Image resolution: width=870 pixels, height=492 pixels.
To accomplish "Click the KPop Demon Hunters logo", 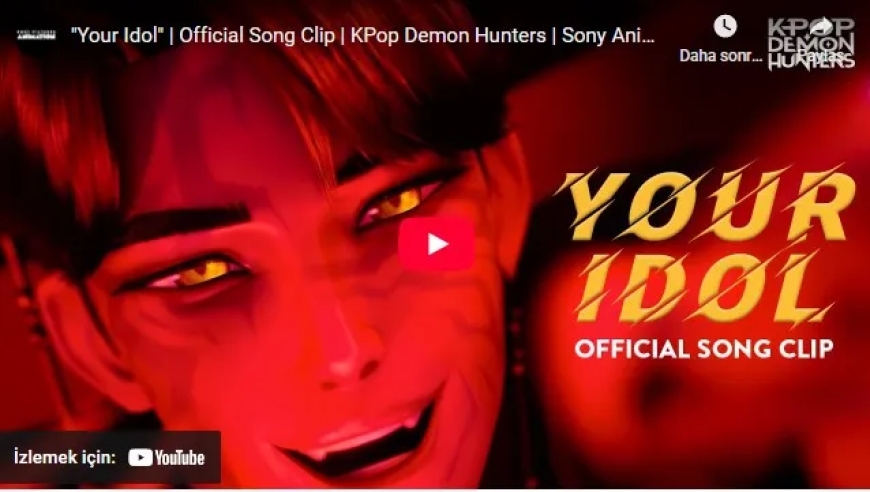I will pos(811,44).
